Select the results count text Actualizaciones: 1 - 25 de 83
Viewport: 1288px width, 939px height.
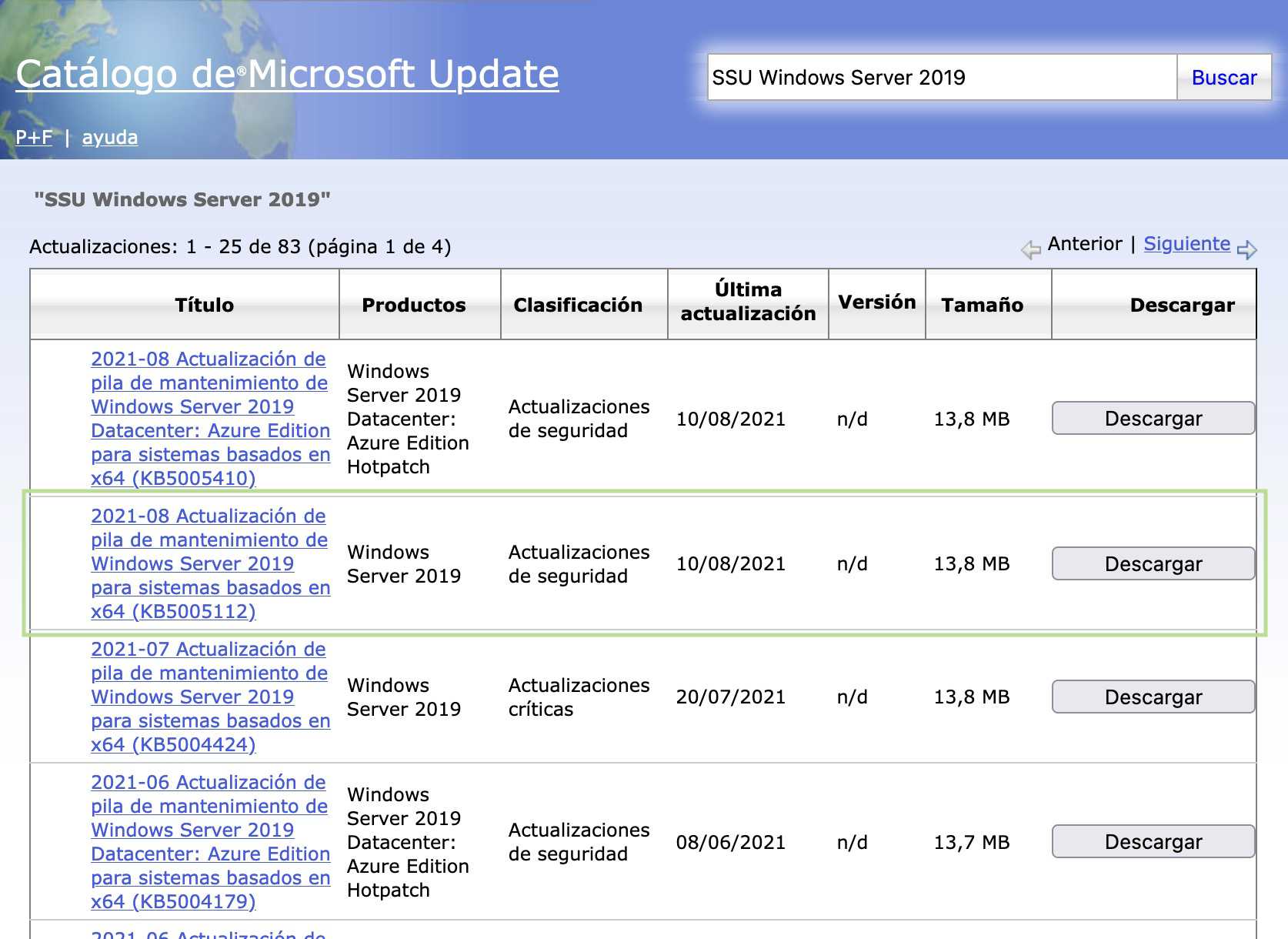coord(240,246)
